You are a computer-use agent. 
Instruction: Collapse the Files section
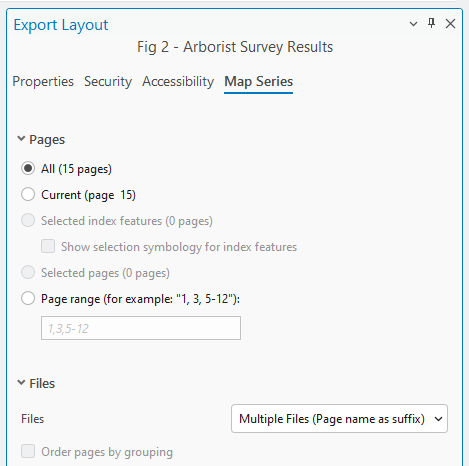click(x=21, y=383)
